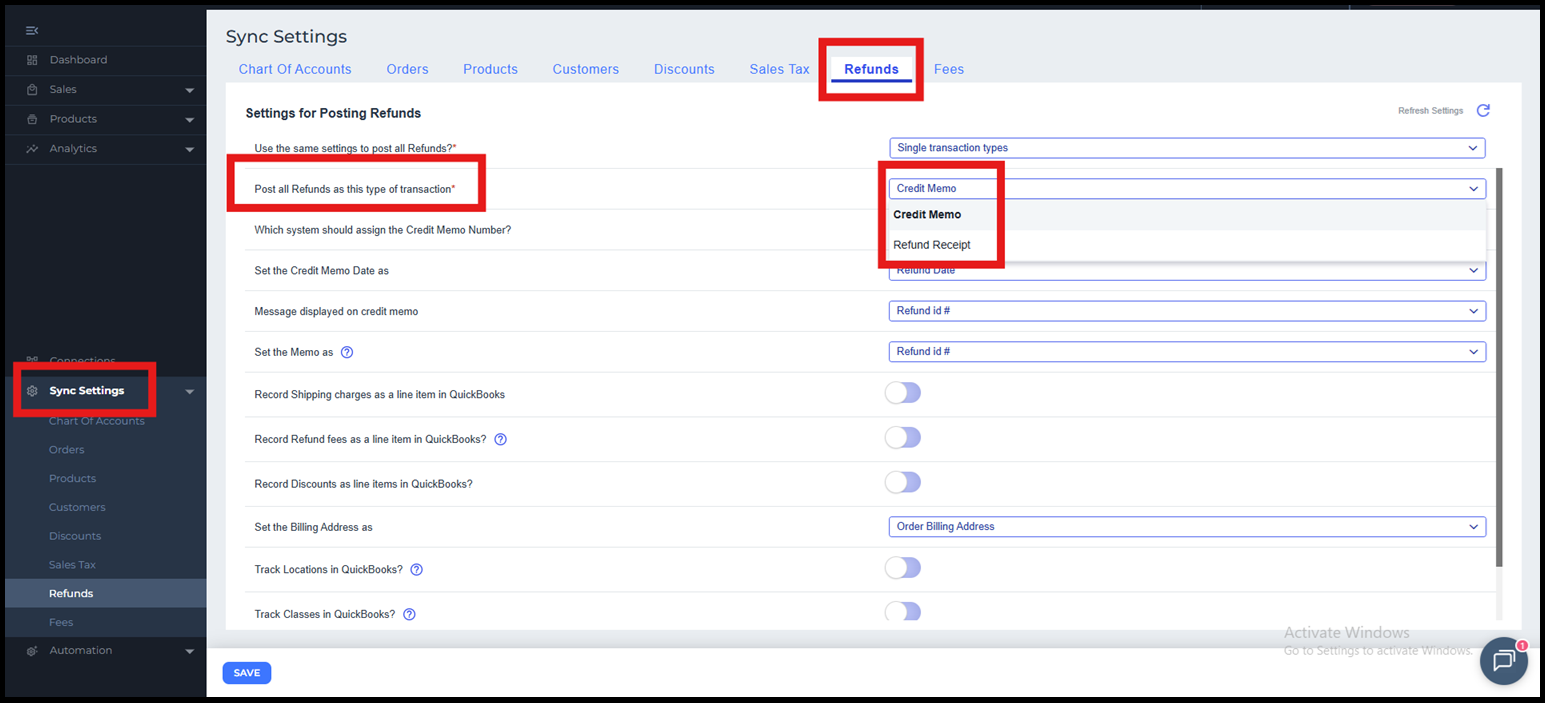Click help icon beside Track Locations in QuickBooks
This screenshot has width=1545, height=703.
[417, 570]
